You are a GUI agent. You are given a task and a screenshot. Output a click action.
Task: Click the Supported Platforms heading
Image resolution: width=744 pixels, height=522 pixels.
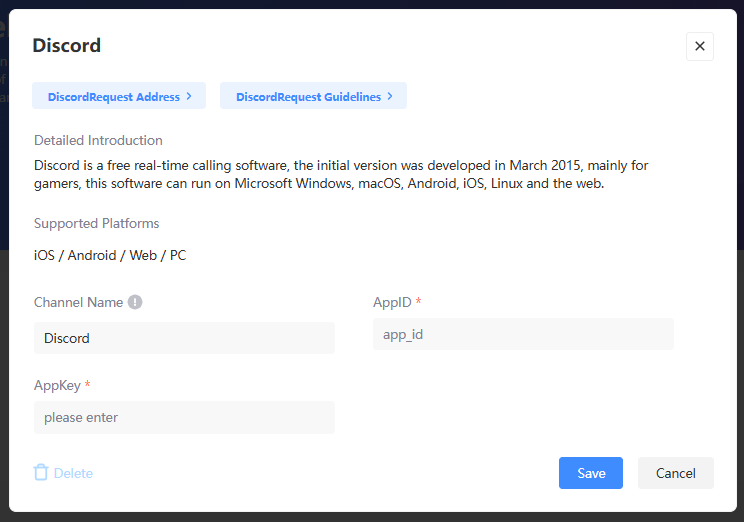96,223
